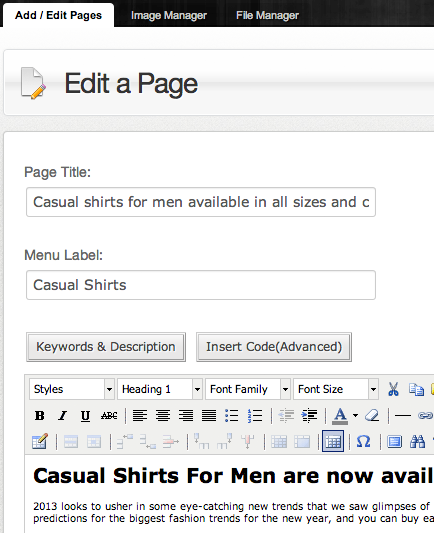Insert a numbered list
Viewport: 434px width, 533px height.
[x=255, y=415]
